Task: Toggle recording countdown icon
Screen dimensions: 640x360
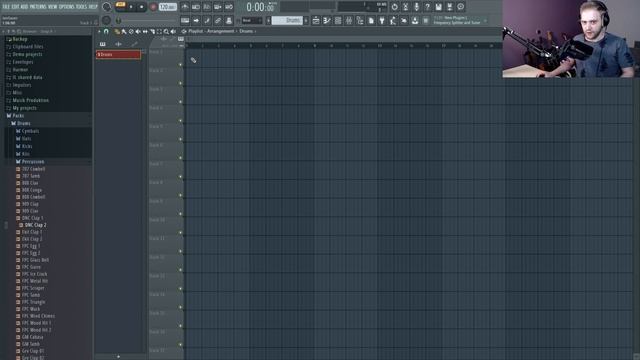Action: click(x=207, y=7)
